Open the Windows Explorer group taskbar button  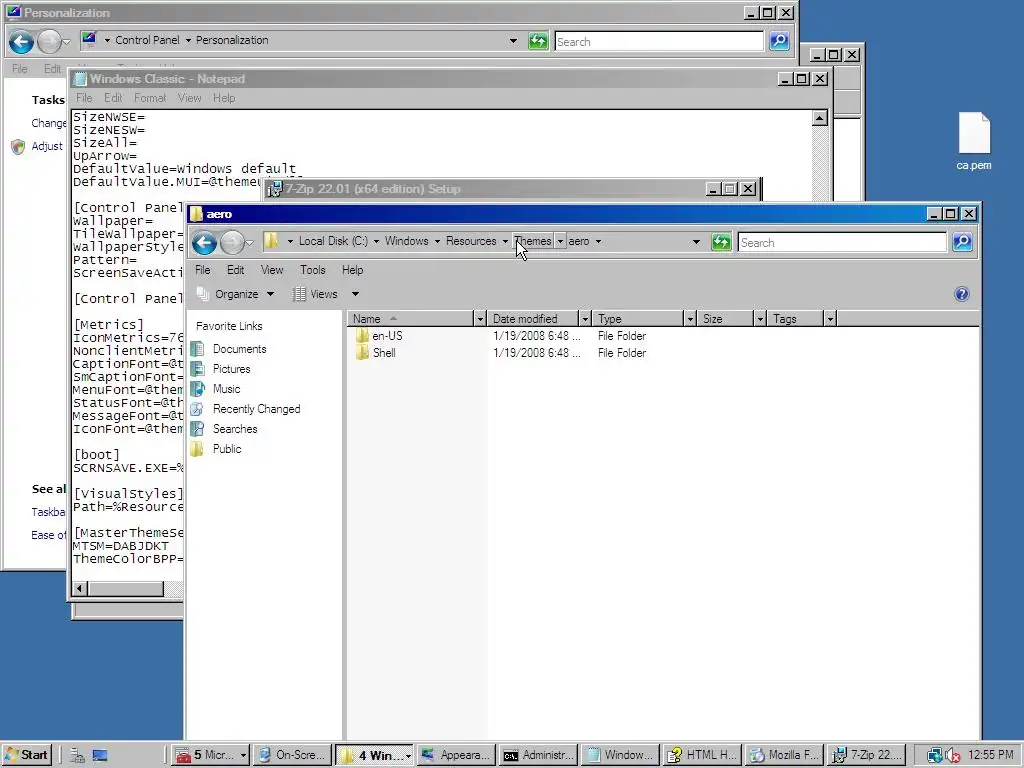coord(374,755)
